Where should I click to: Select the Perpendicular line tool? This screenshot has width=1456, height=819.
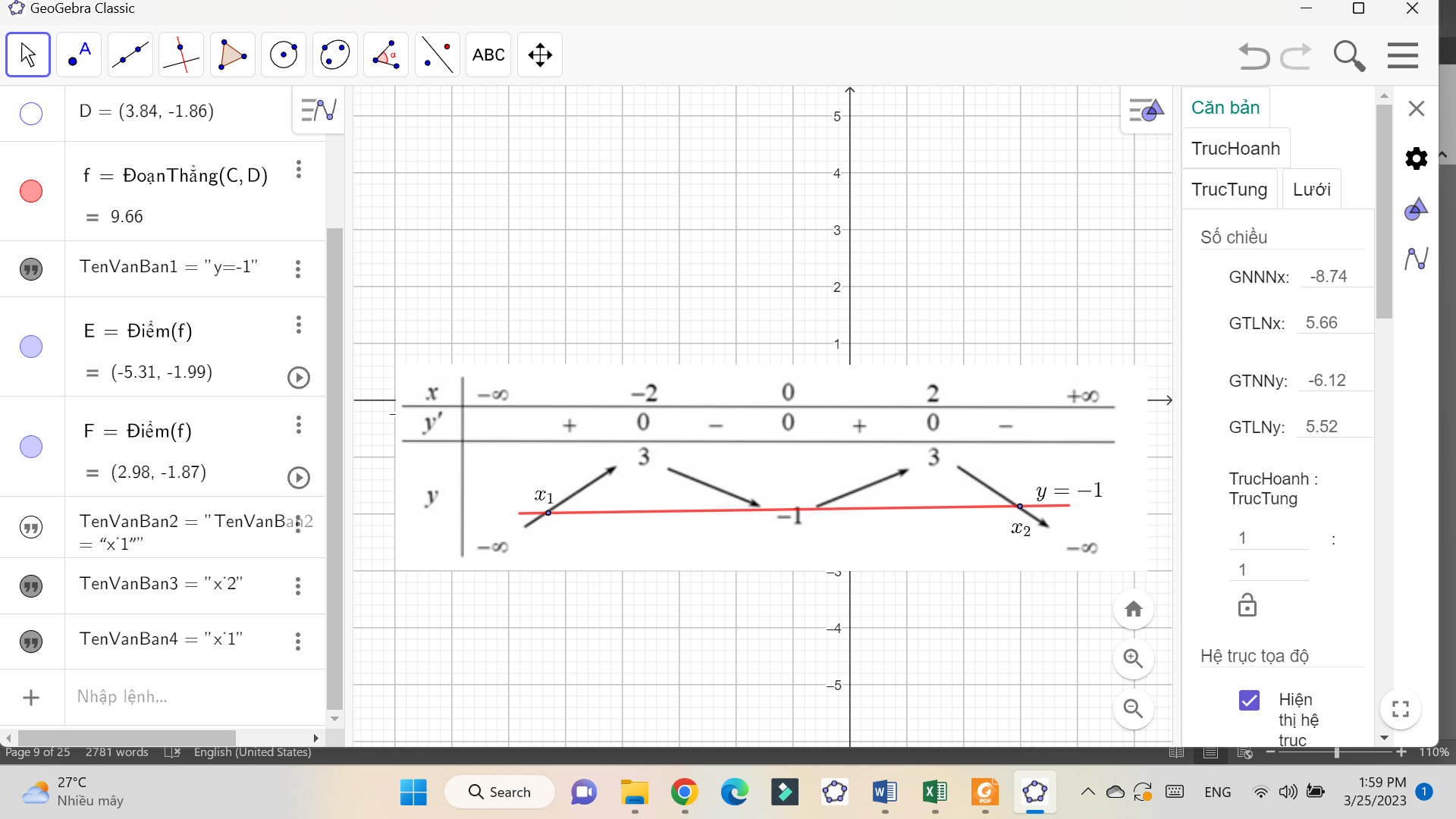point(181,55)
